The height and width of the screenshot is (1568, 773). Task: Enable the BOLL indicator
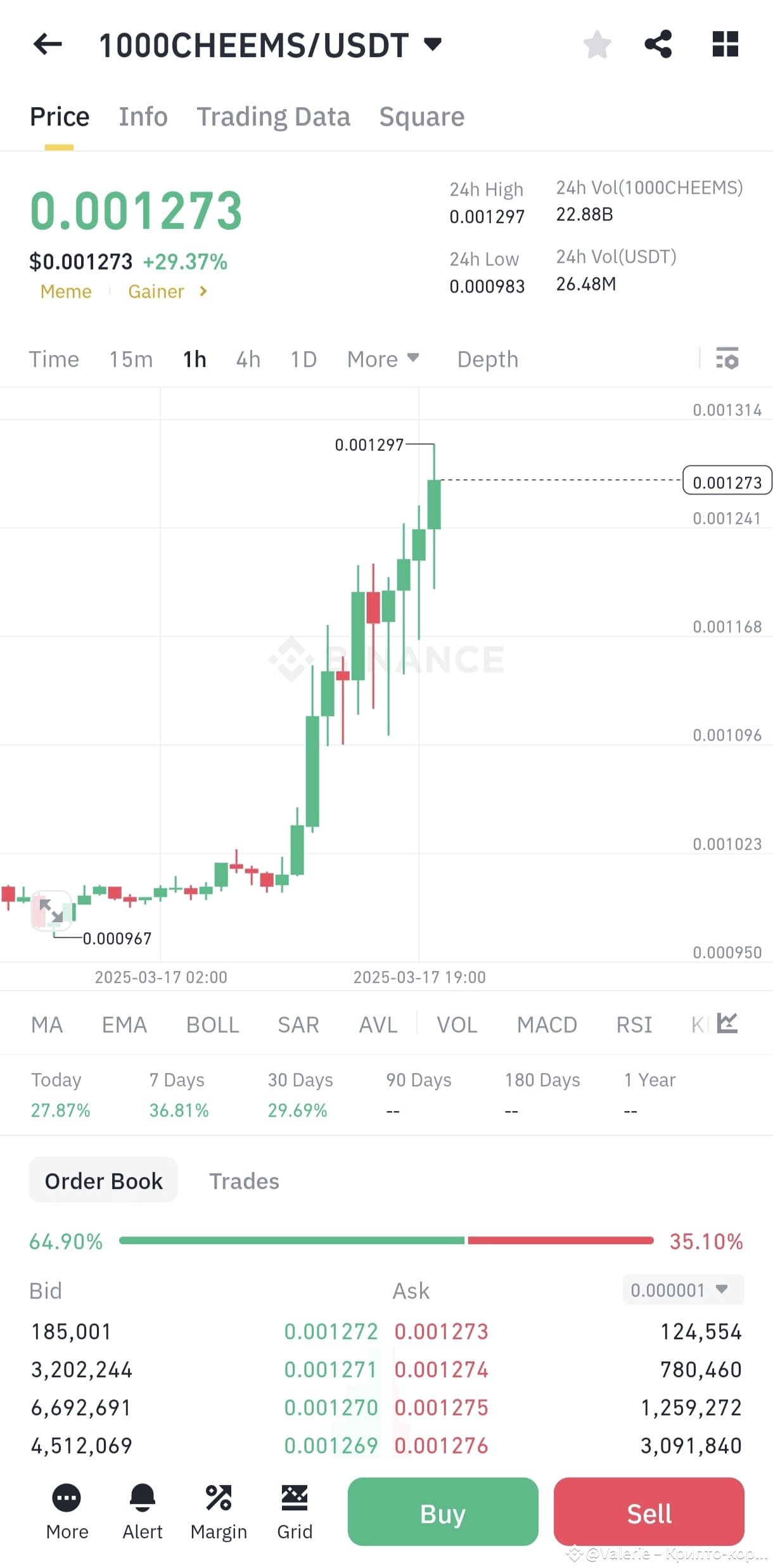tap(212, 1024)
